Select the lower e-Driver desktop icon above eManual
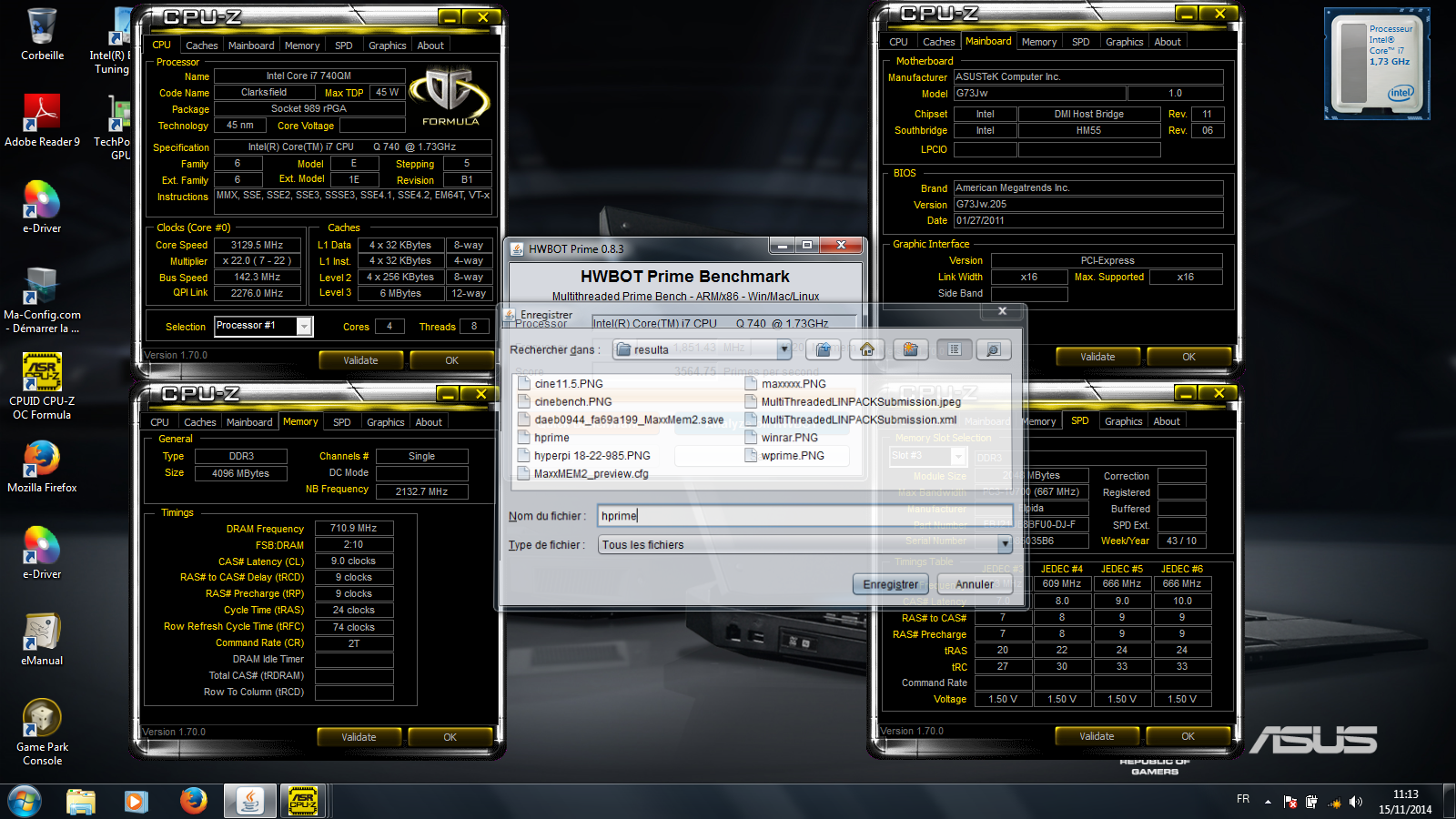This screenshot has width=1456, height=819. tap(42, 552)
